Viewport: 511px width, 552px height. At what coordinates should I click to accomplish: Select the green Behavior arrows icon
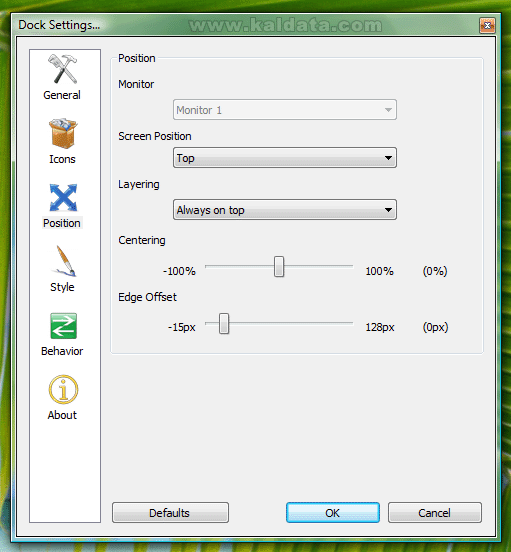(63, 326)
